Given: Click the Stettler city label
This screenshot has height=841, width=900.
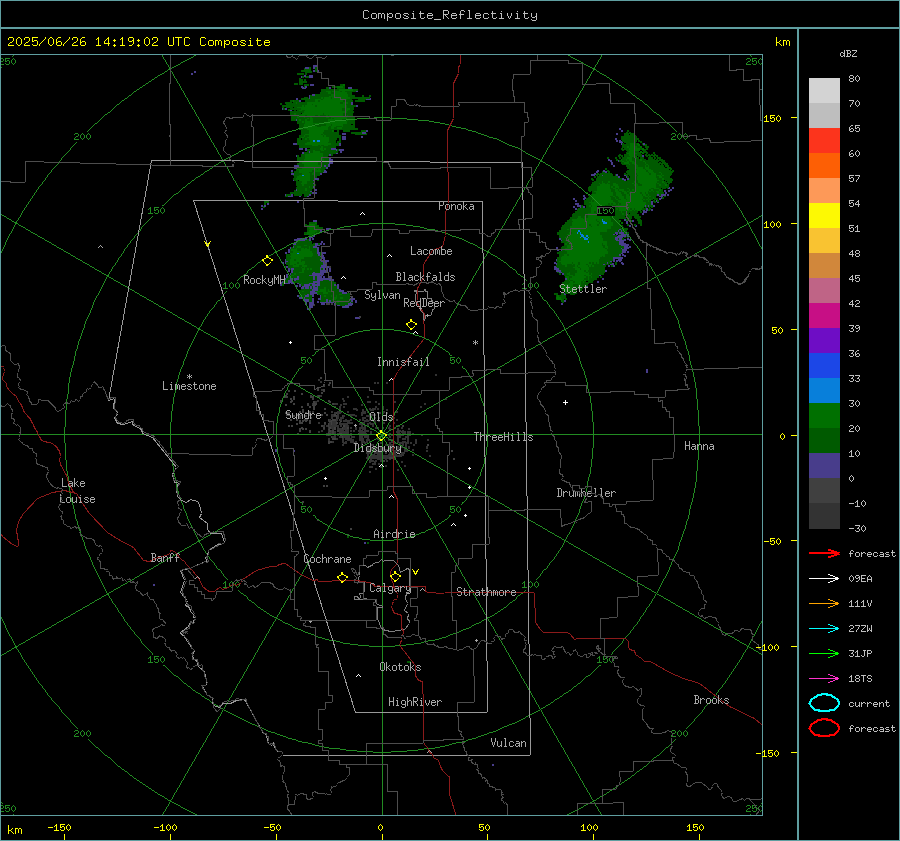Looking at the screenshot, I should pyautogui.click(x=583, y=289).
